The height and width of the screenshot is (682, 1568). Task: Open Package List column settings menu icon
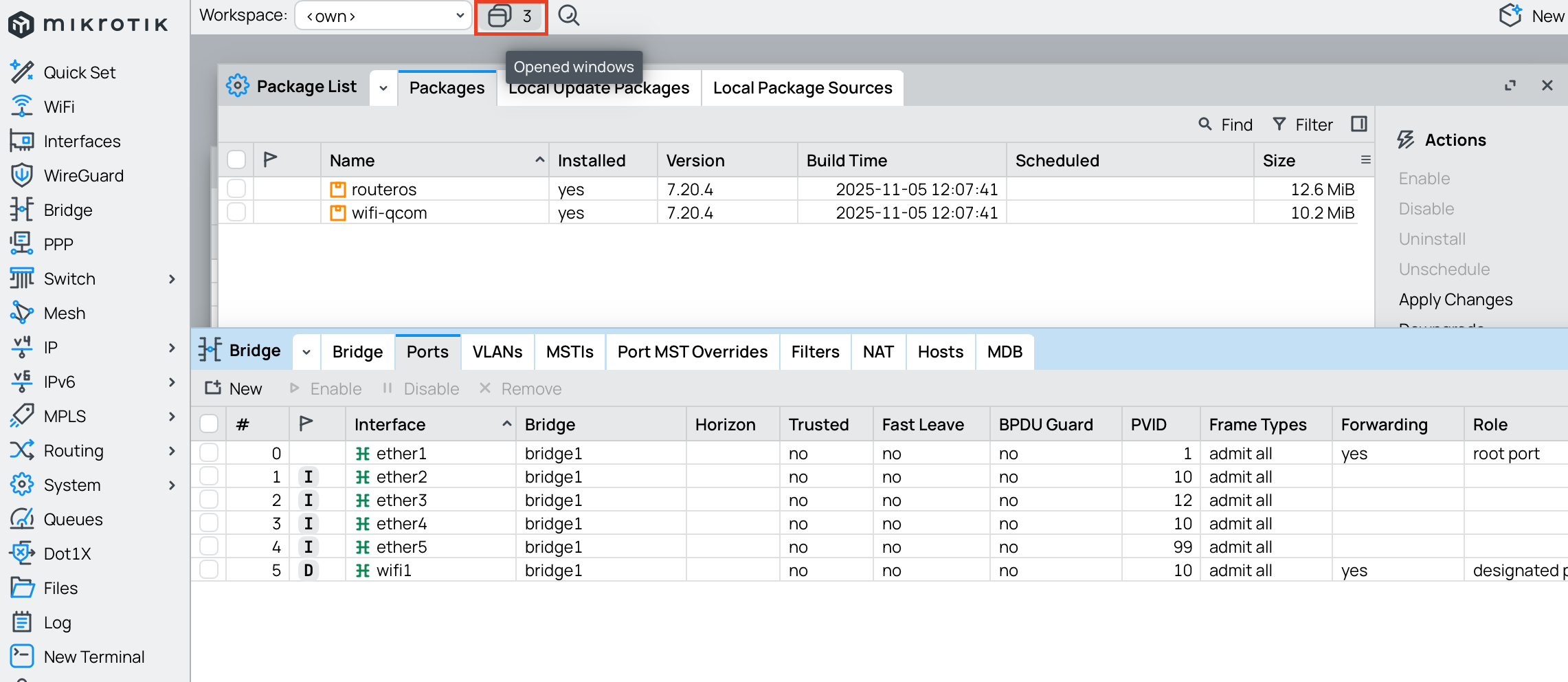click(x=1366, y=159)
